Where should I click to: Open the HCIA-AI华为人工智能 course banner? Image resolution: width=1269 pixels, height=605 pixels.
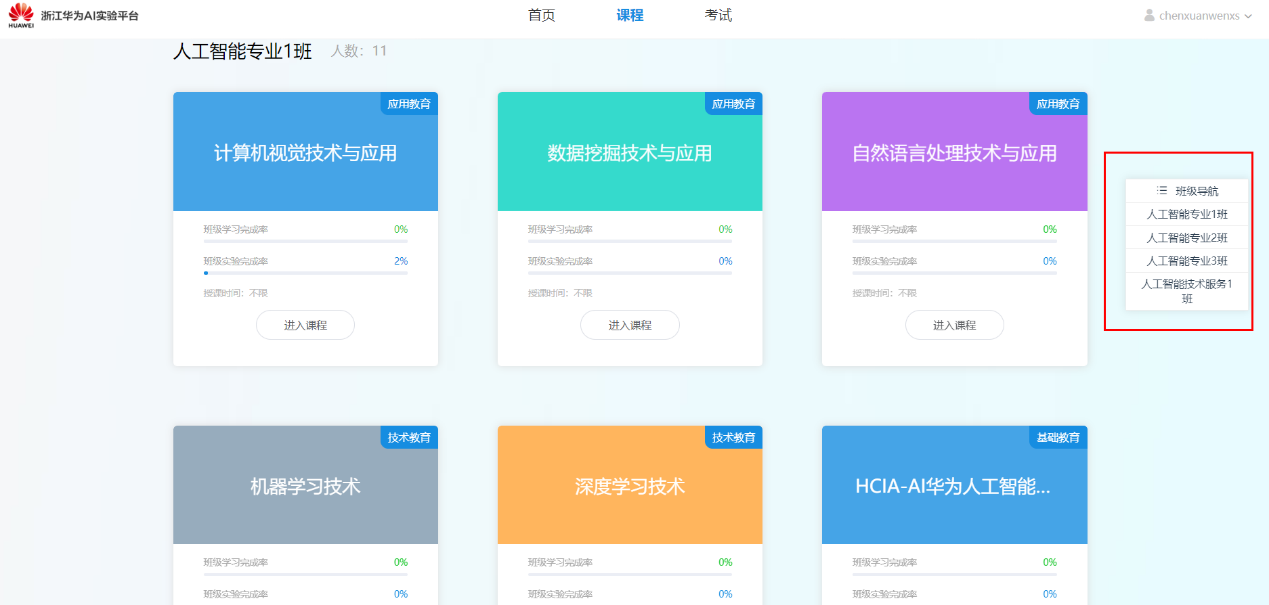pos(954,486)
